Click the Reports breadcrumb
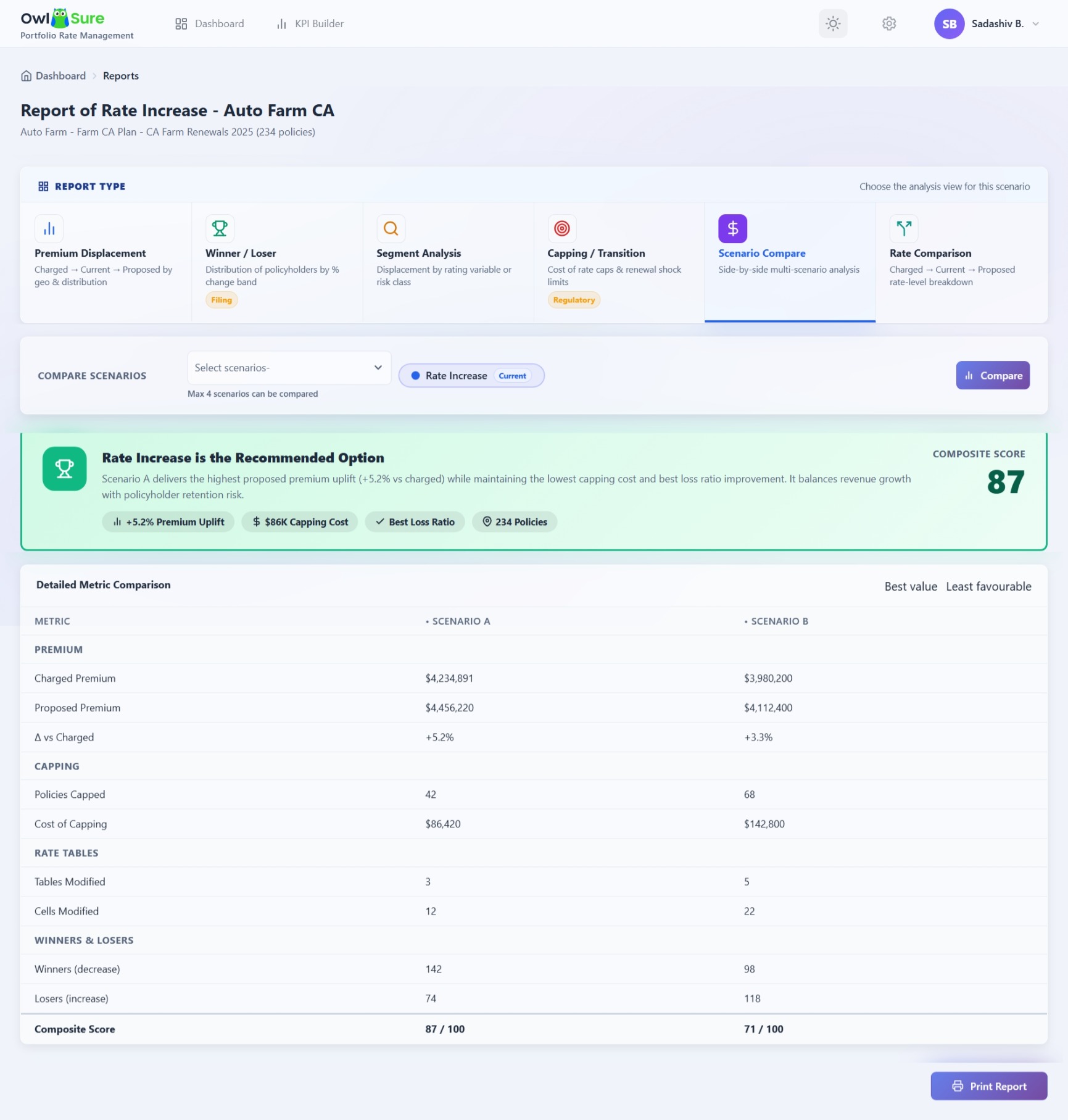This screenshot has height=1120, width=1068. tap(121, 76)
